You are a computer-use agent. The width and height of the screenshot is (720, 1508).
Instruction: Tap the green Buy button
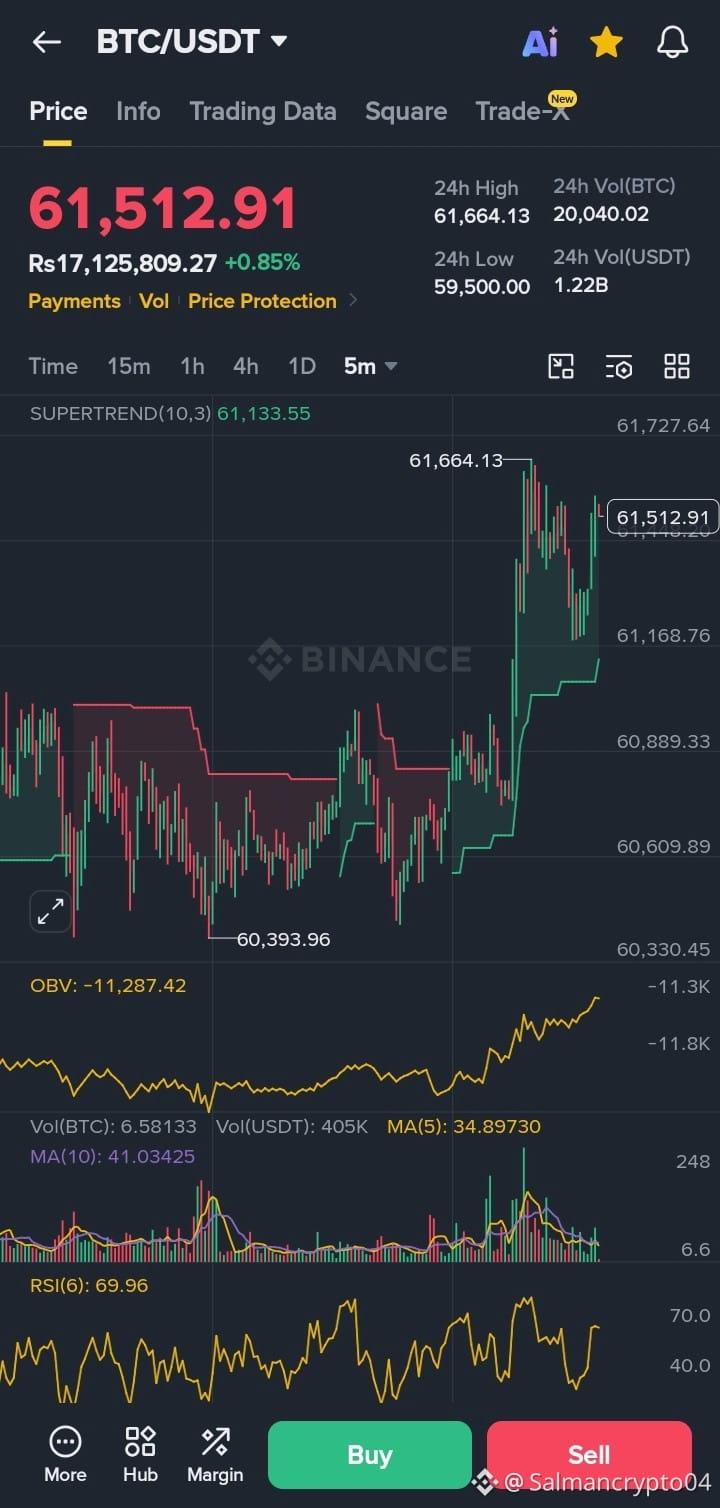click(369, 1455)
